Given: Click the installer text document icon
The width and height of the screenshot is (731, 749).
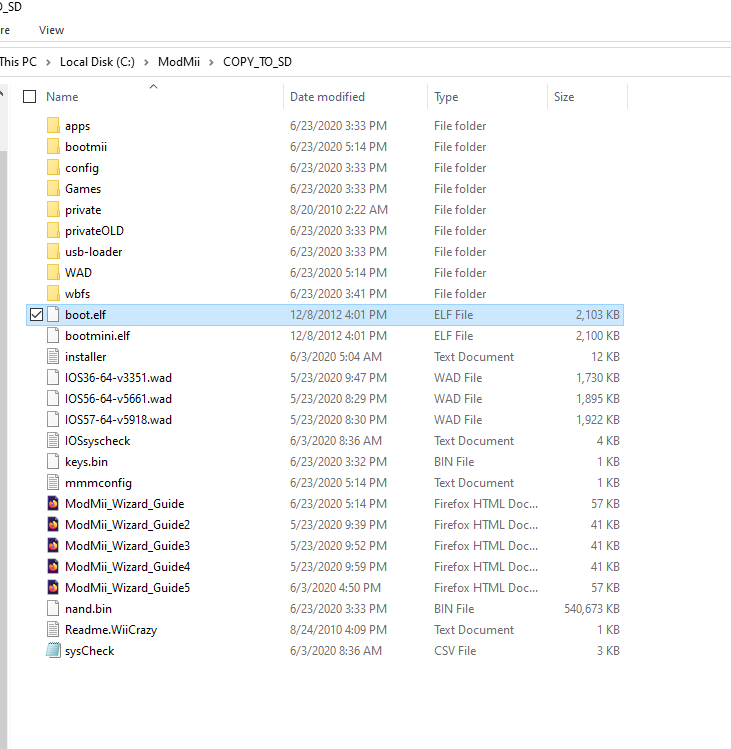Looking at the screenshot, I should tap(54, 357).
